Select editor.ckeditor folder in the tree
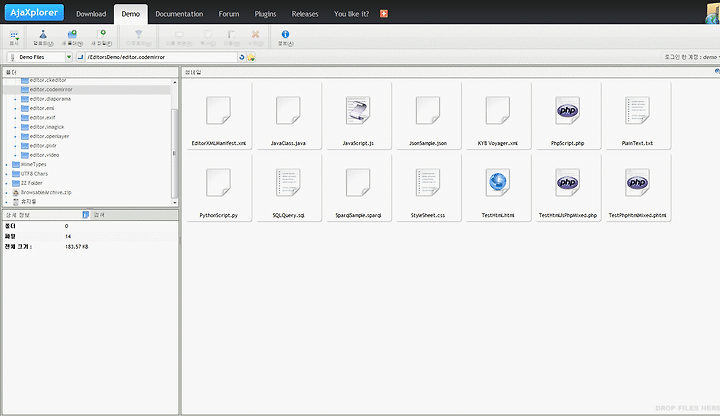This screenshot has height=416, width=720. click(48, 80)
